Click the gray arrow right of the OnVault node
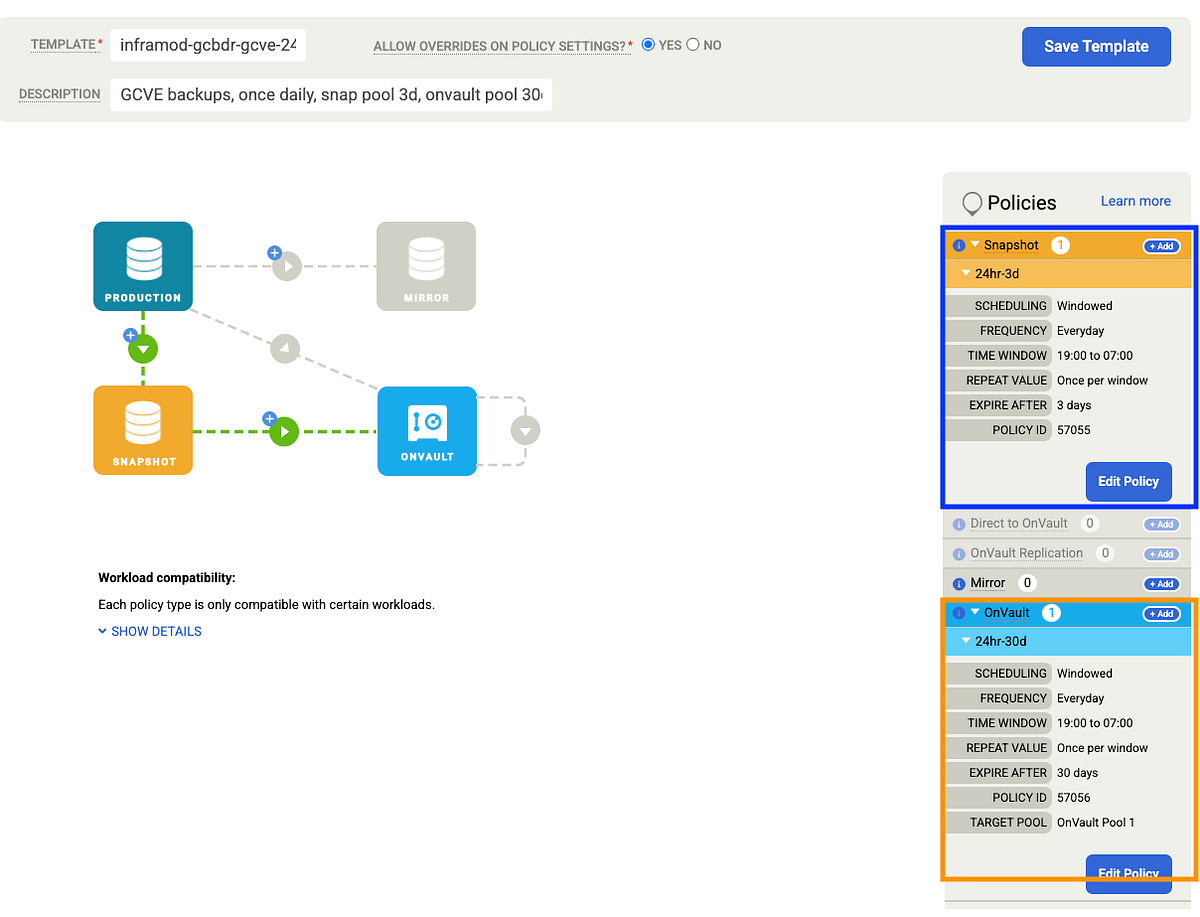Image resolution: width=1200 pixels, height=917 pixels. pyautogui.click(x=525, y=430)
